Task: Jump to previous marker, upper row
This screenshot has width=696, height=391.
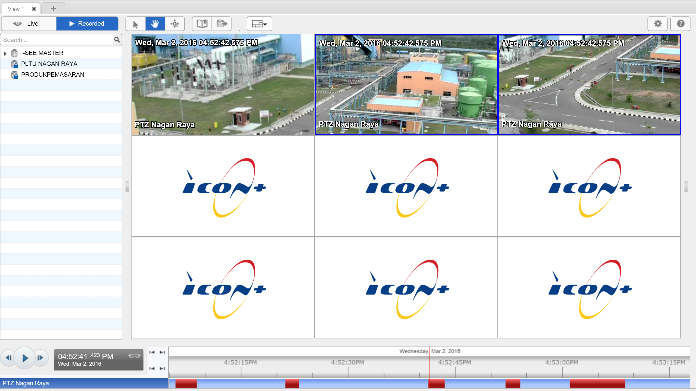Action: [x=152, y=352]
